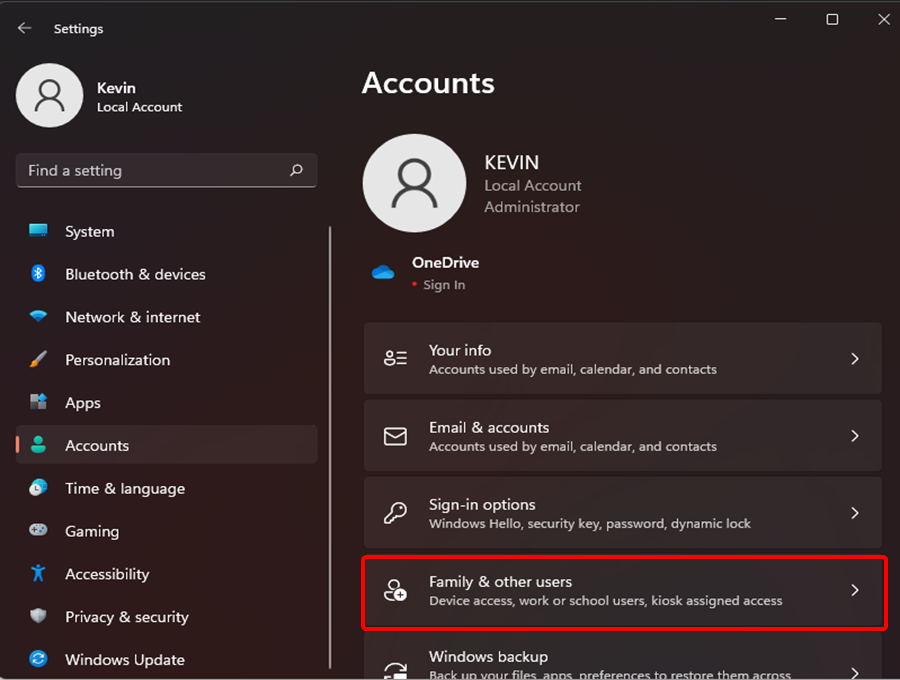
Task: Click the Gaming controller icon
Action: click(x=38, y=531)
